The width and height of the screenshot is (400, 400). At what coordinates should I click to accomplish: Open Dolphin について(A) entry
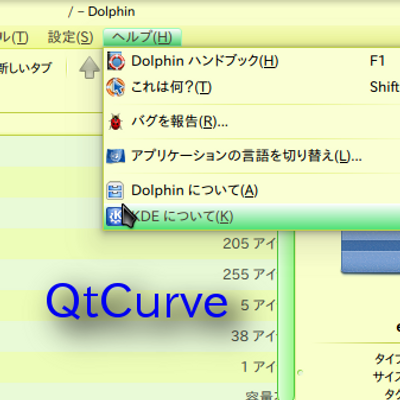pos(252,191)
